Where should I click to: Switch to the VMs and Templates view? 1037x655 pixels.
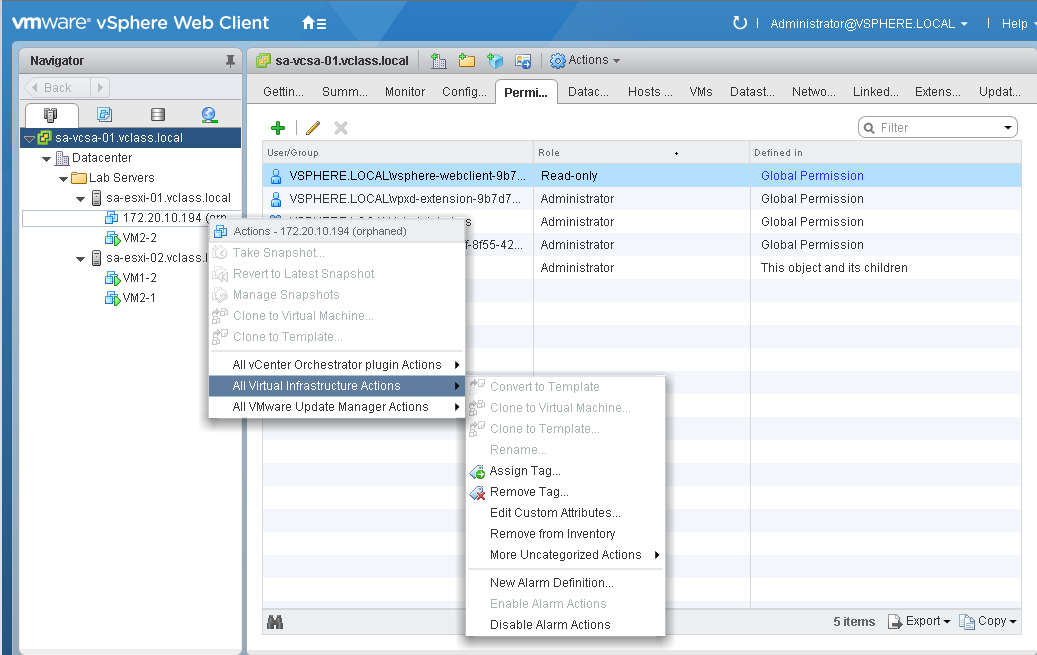click(104, 115)
